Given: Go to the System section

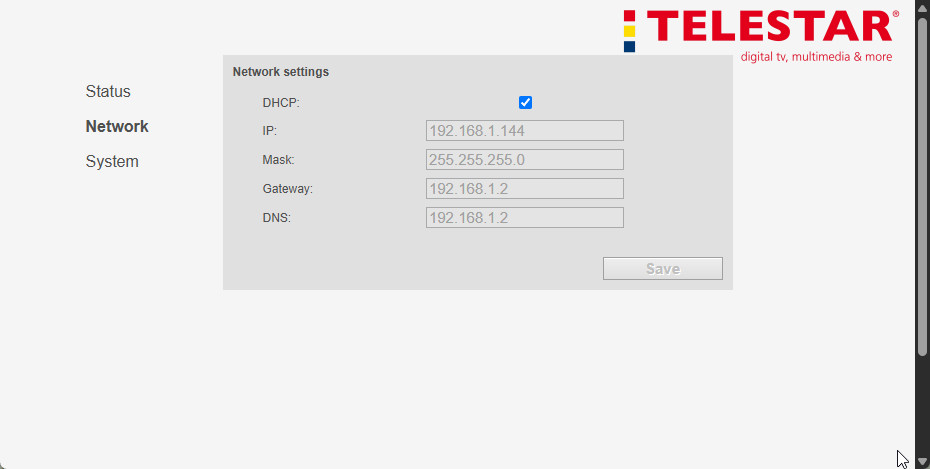Looking at the screenshot, I should [112, 162].
